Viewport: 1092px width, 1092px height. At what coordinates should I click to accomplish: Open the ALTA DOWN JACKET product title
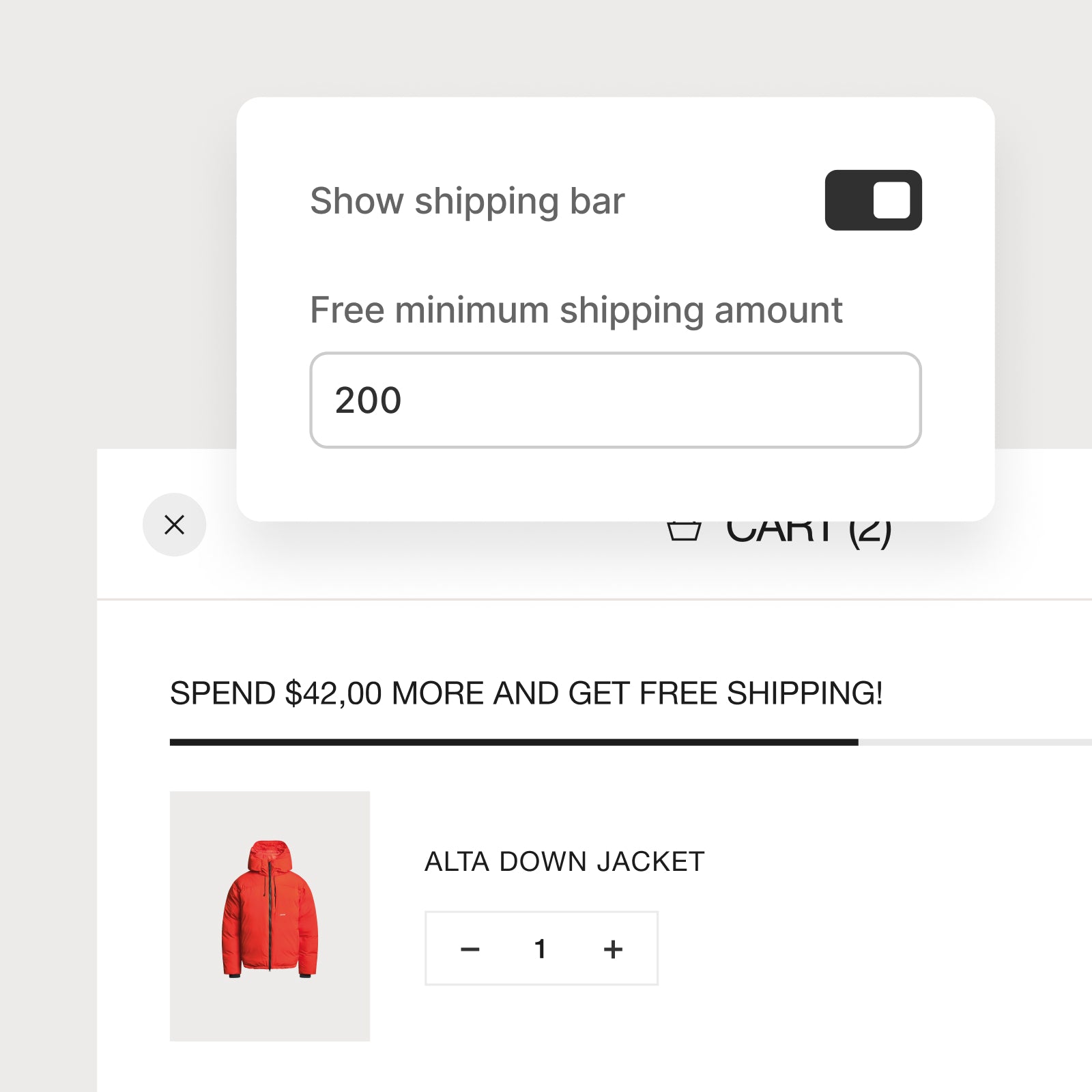coord(564,861)
